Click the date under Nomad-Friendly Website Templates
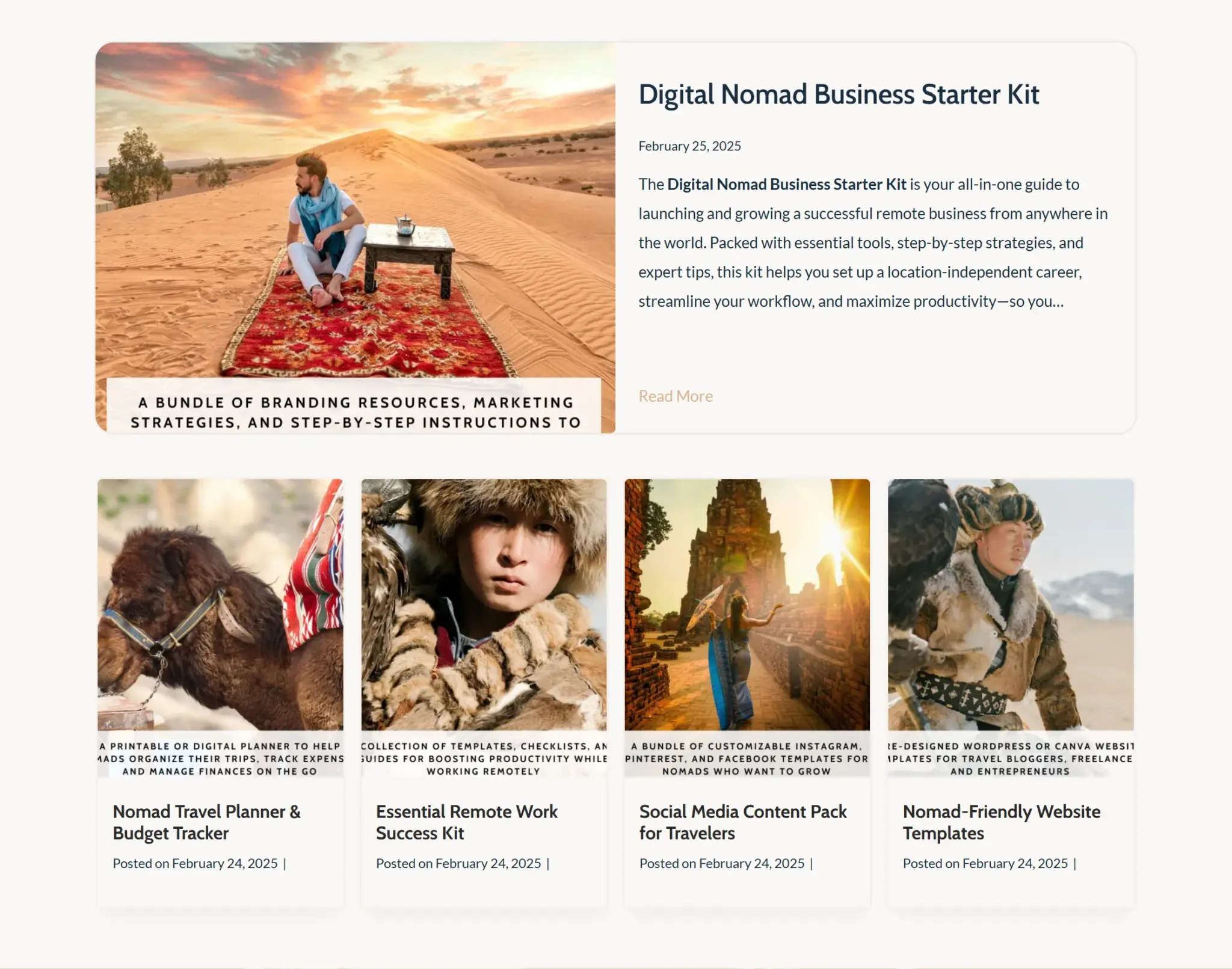Viewport: 1232px width, 969px height. [x=1015, y=864]
